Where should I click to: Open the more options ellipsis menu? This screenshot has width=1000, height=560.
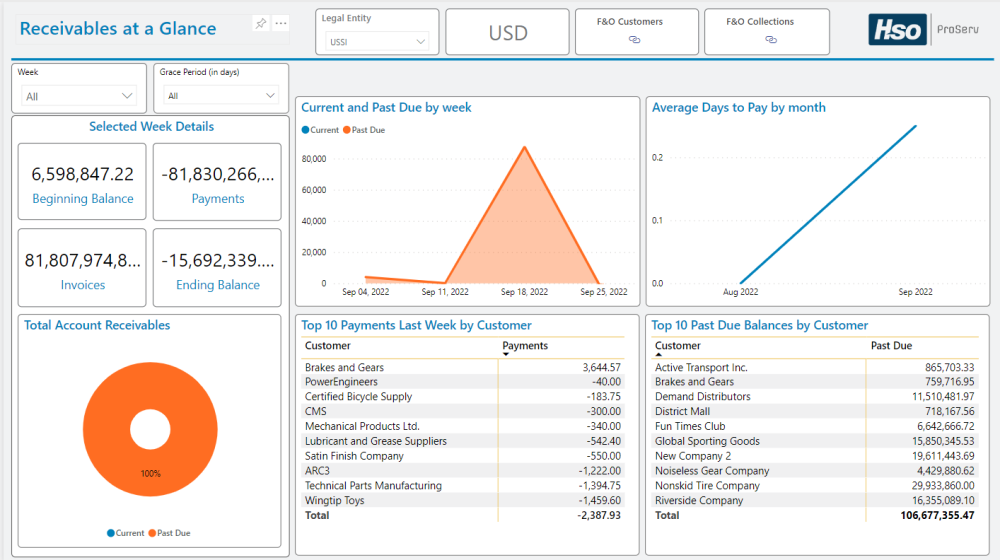(x=281, y=23)
